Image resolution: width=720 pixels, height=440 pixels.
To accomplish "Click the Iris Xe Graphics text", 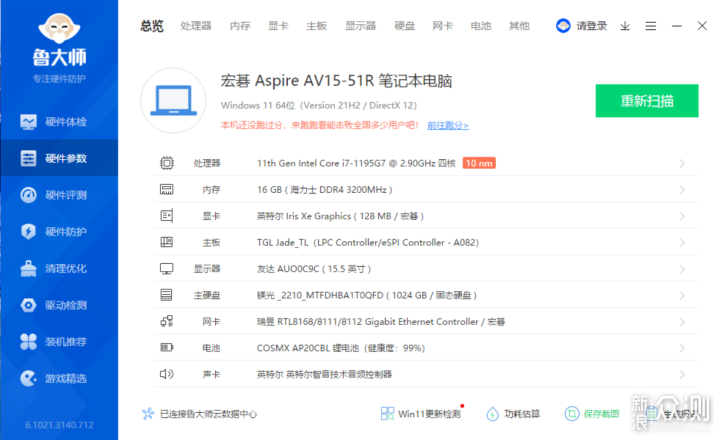I will (x=340, y=216).
